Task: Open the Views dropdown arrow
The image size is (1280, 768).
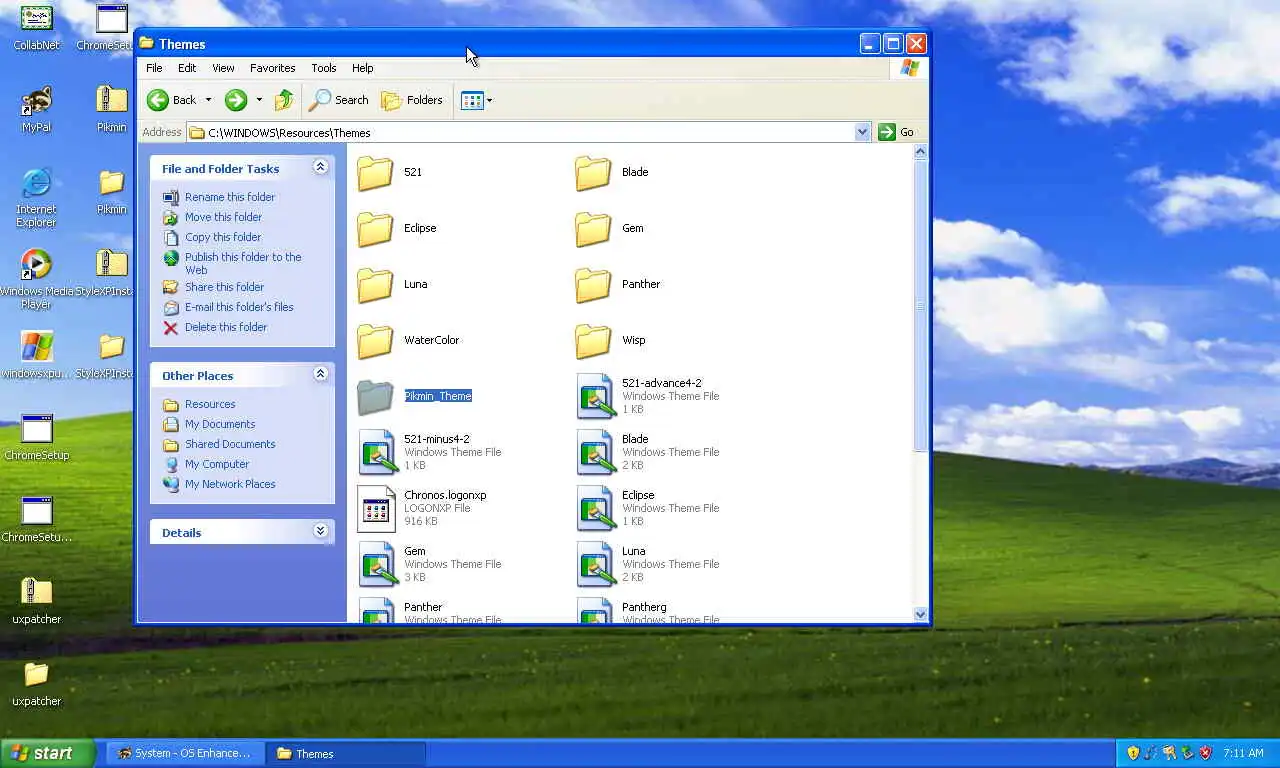Action: 489,100
